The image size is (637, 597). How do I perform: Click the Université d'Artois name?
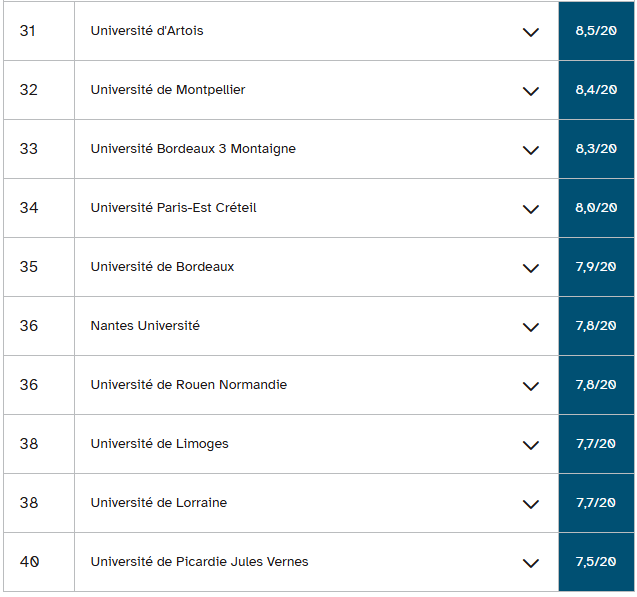click(x=147, y=31)
